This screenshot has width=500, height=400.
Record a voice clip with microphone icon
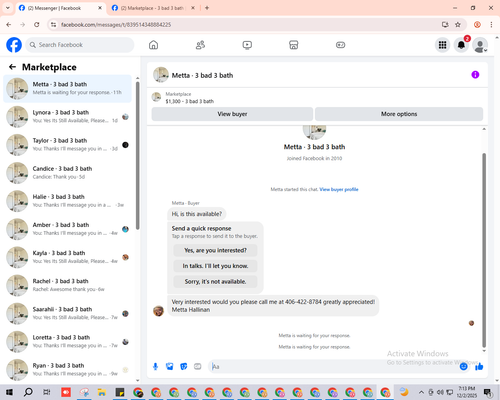pyautogui.click(x=155, y=367)
